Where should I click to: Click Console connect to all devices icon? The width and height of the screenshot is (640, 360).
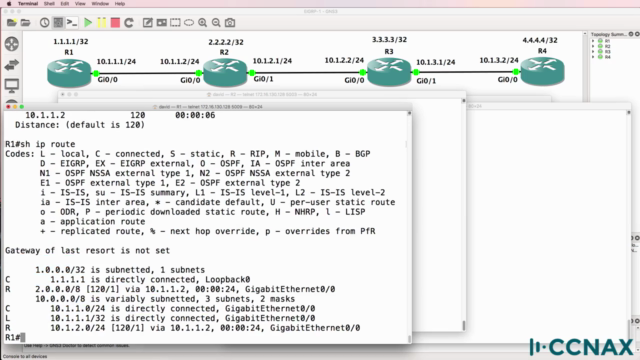coord(72,22)
